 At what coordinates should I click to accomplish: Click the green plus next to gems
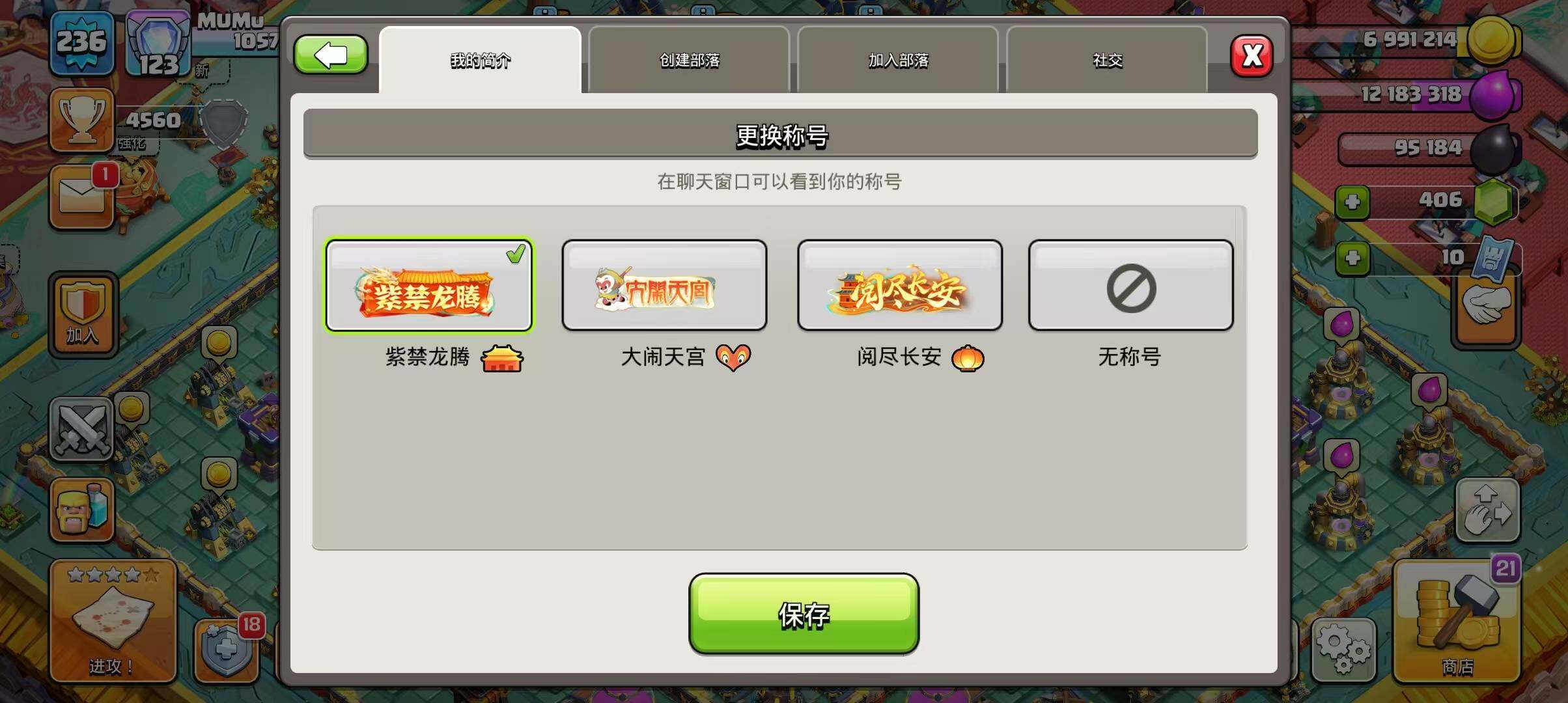[x=1352, y=202]
